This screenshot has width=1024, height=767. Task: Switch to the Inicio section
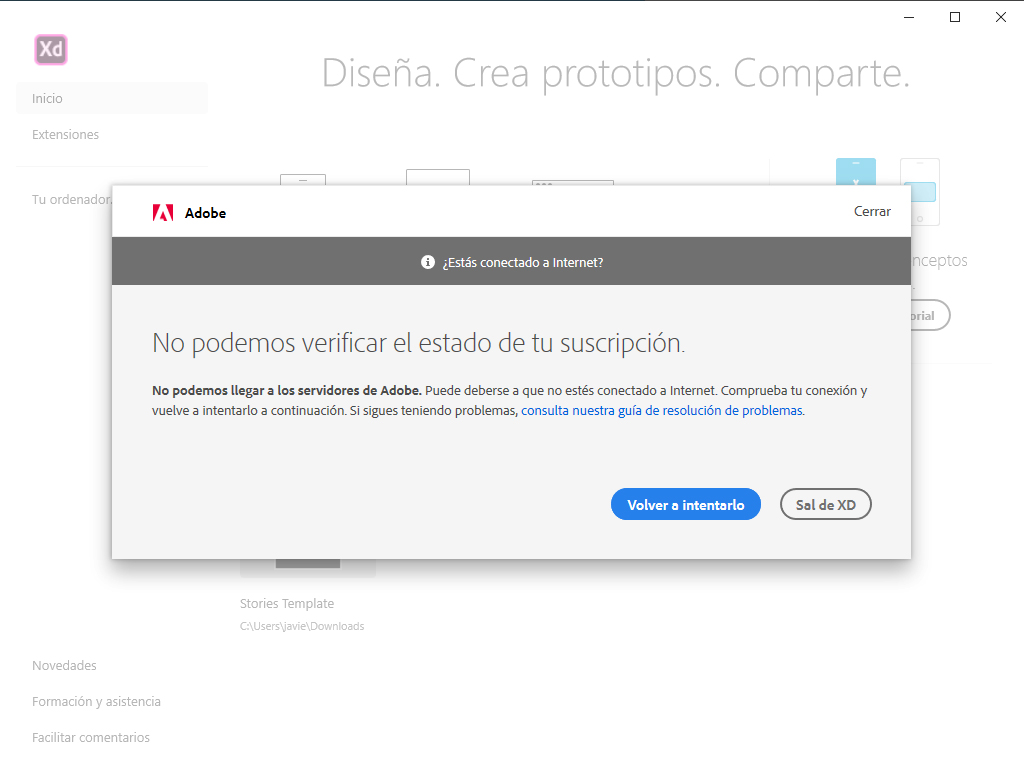[47, 98]
